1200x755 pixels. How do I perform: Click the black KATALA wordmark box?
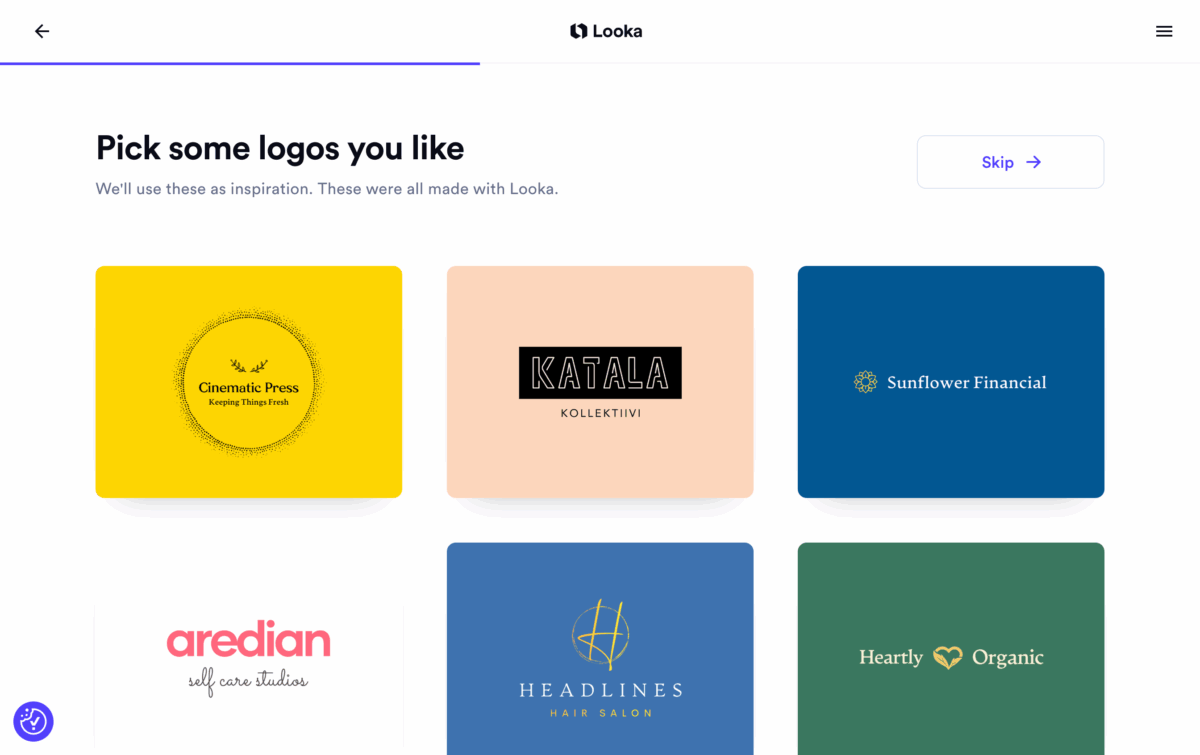(600, 373)
